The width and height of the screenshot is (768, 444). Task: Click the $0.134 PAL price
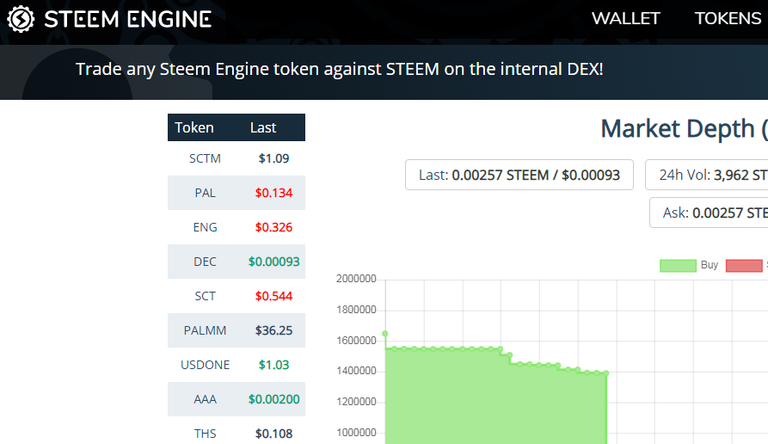point(274,193)
